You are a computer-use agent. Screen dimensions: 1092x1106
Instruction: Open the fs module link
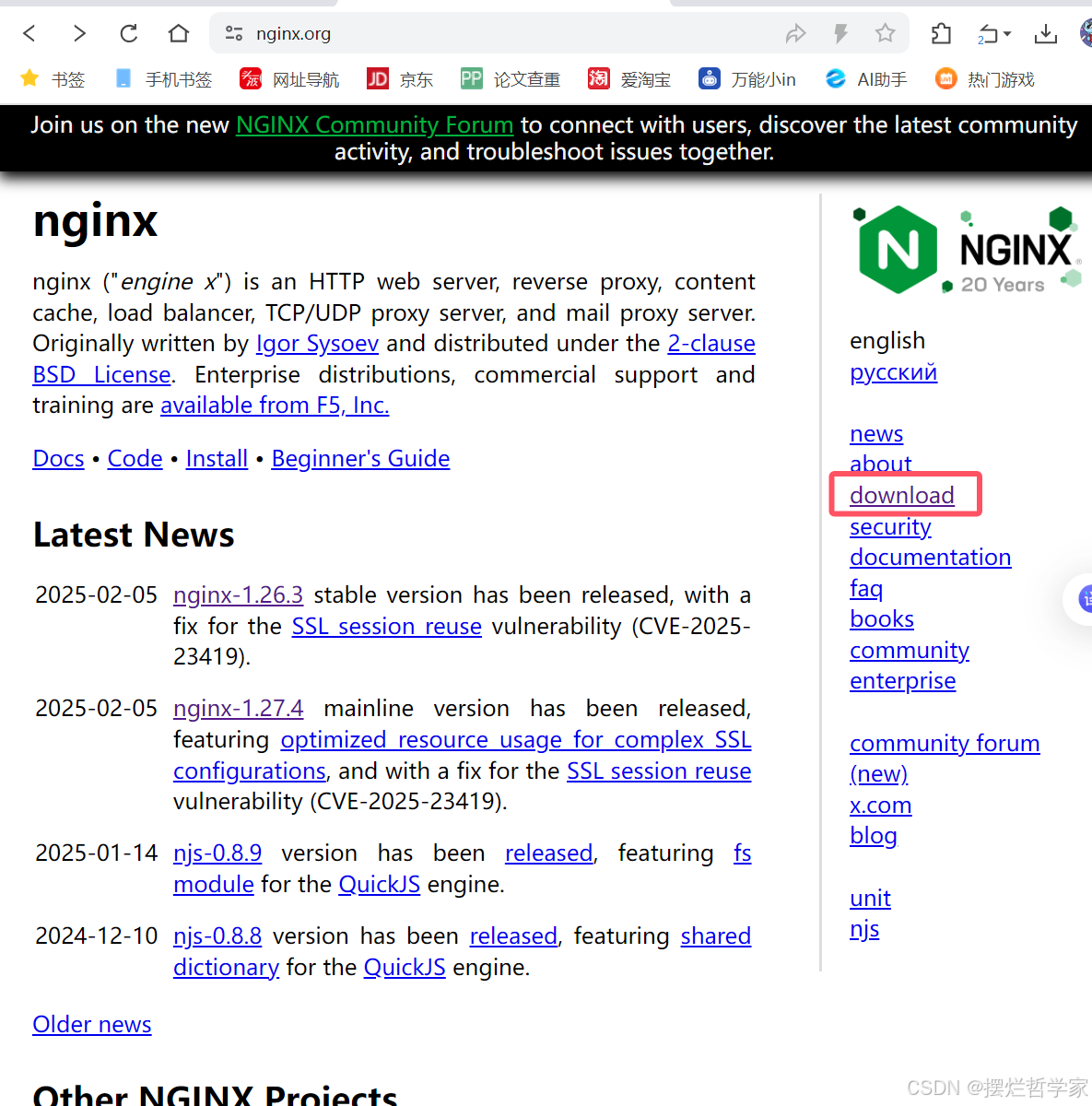[x=743, y=853]
